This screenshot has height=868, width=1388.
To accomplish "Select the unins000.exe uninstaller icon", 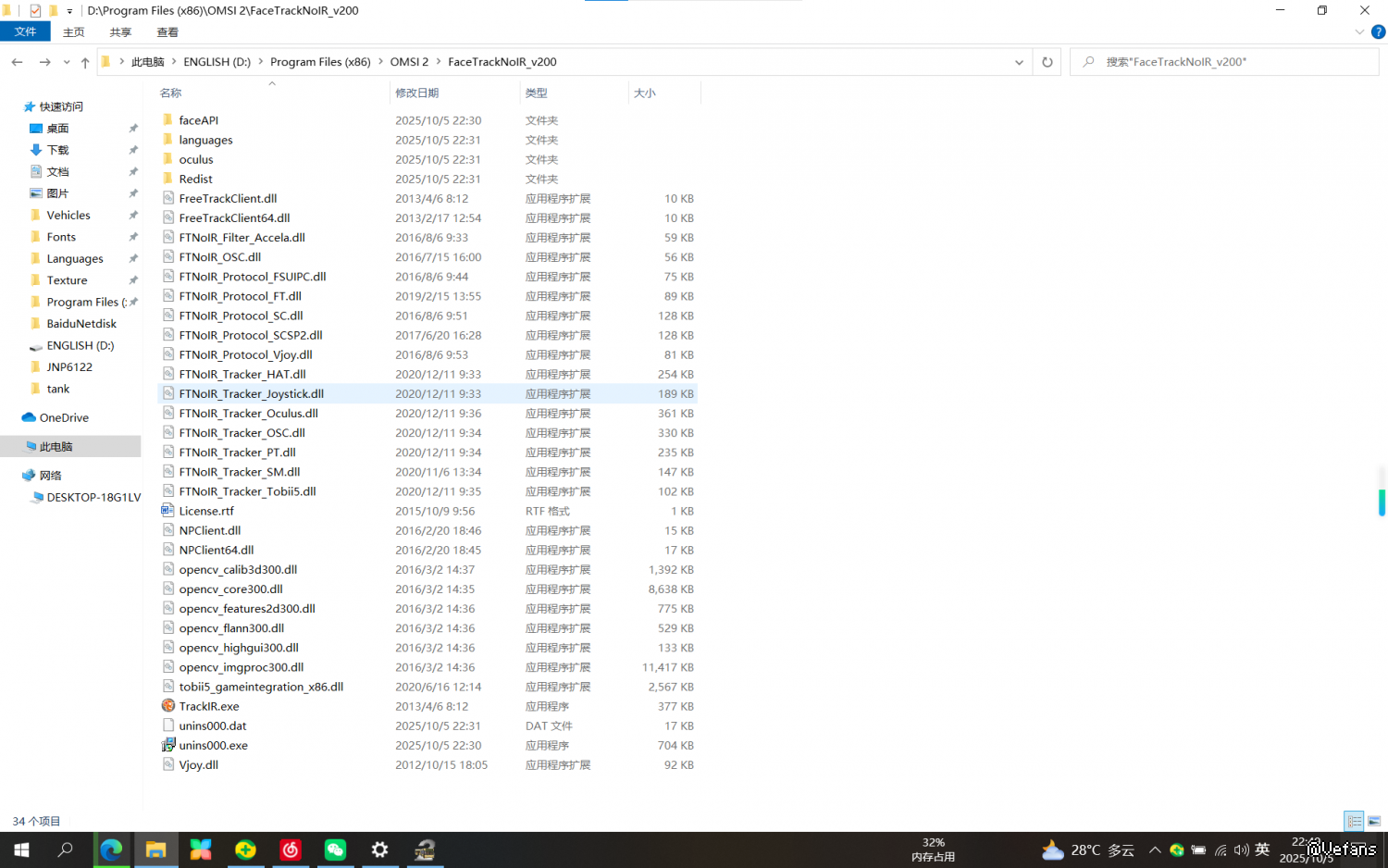I will click(x=167, y=745).
